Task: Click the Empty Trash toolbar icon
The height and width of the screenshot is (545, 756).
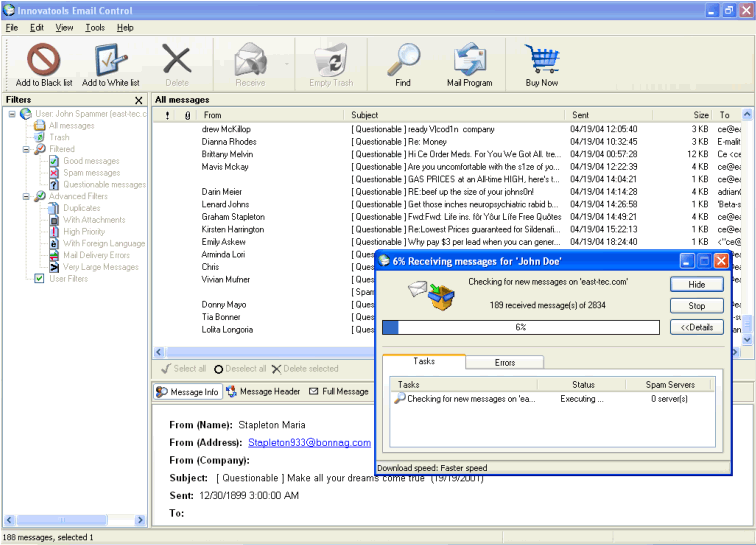Action: 331,59
